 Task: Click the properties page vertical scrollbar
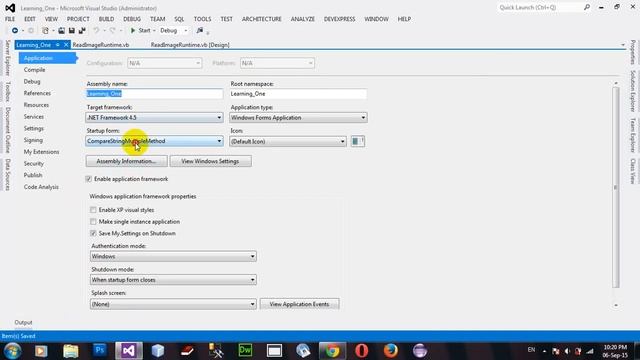tap(616, 188)
